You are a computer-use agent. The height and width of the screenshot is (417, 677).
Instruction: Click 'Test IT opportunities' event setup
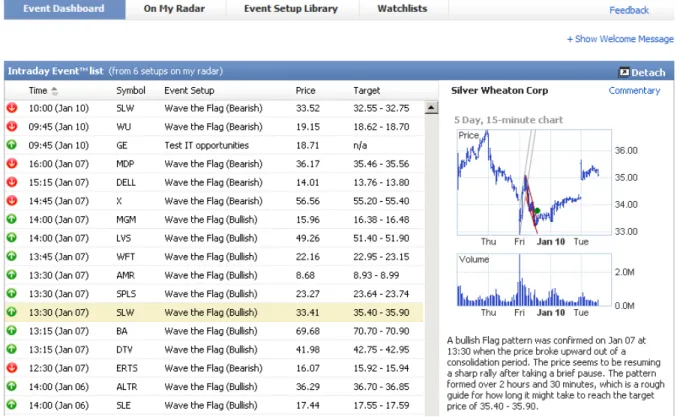tap(206, 145)
